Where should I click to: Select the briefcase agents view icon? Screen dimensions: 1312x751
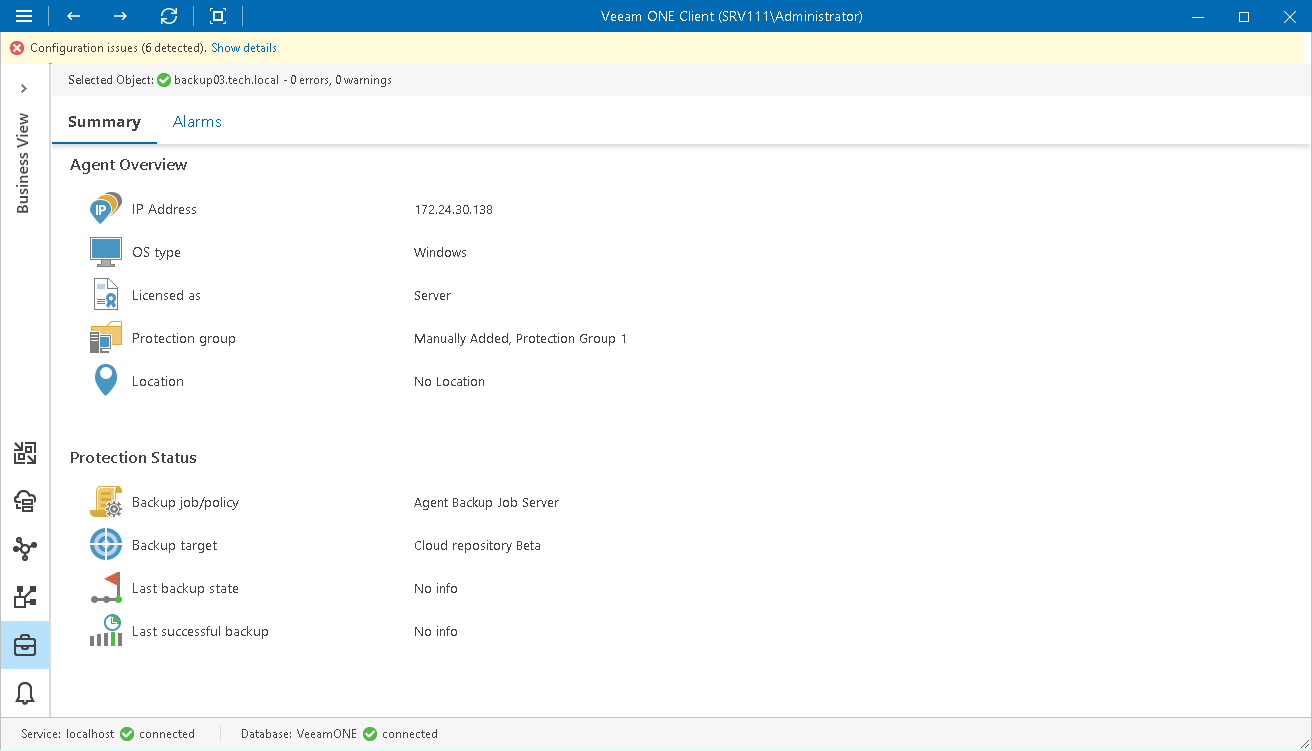point(25,644)
